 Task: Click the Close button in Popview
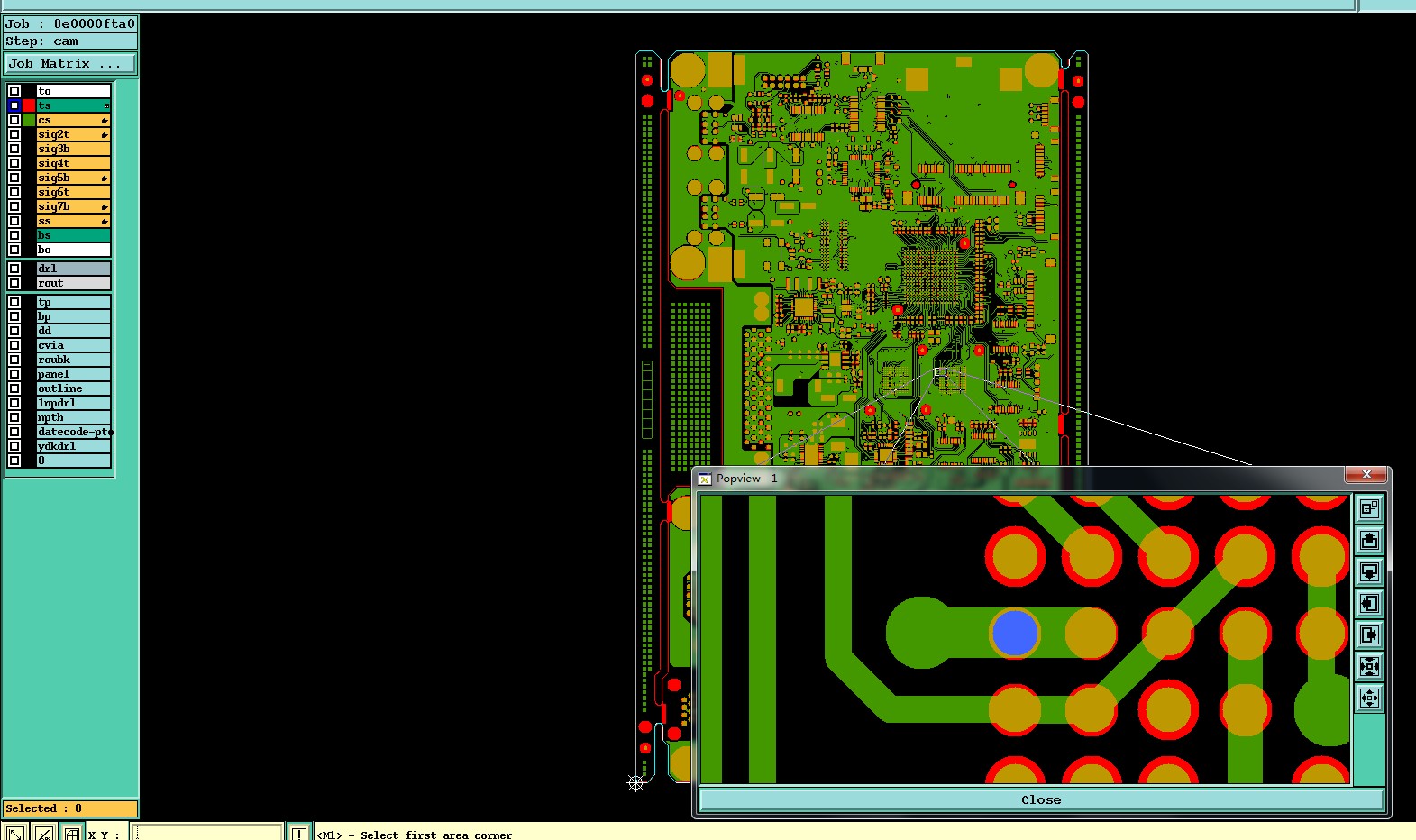(x=1041, y=799)
